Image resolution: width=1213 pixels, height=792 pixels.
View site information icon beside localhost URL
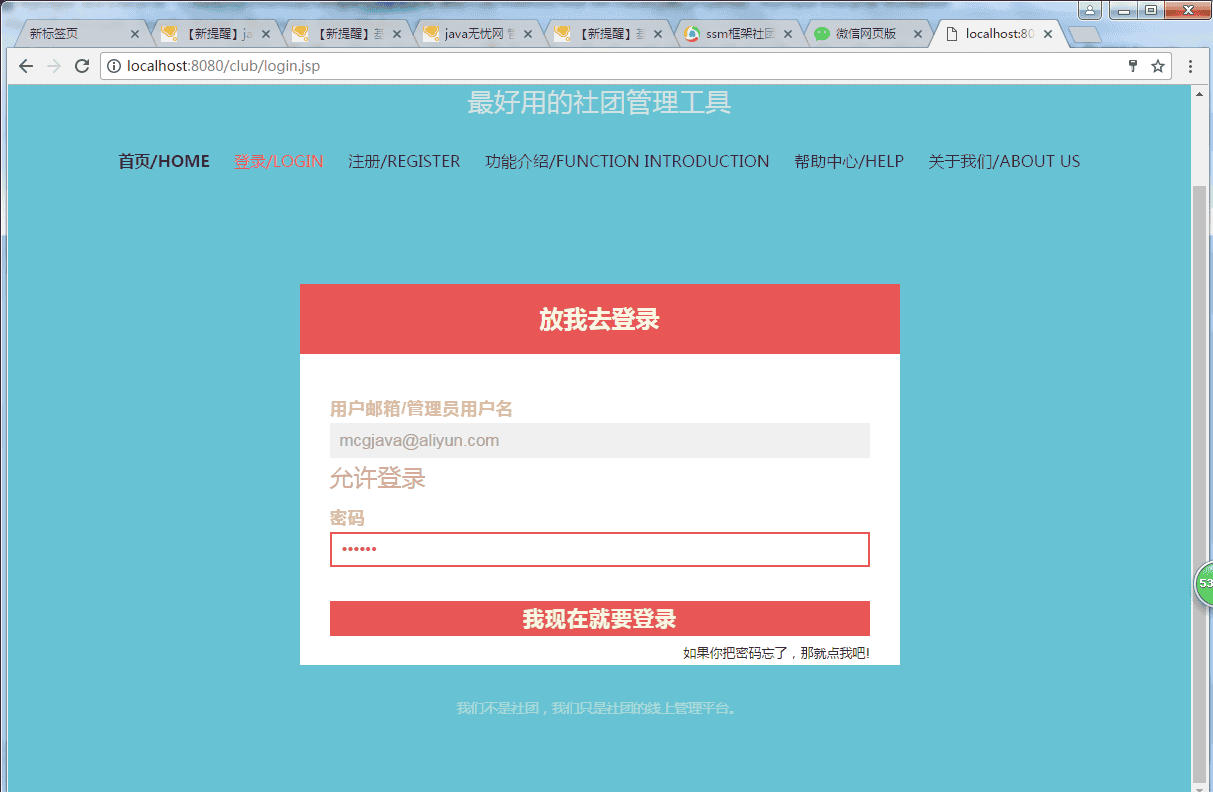click(x=114, y=66)
